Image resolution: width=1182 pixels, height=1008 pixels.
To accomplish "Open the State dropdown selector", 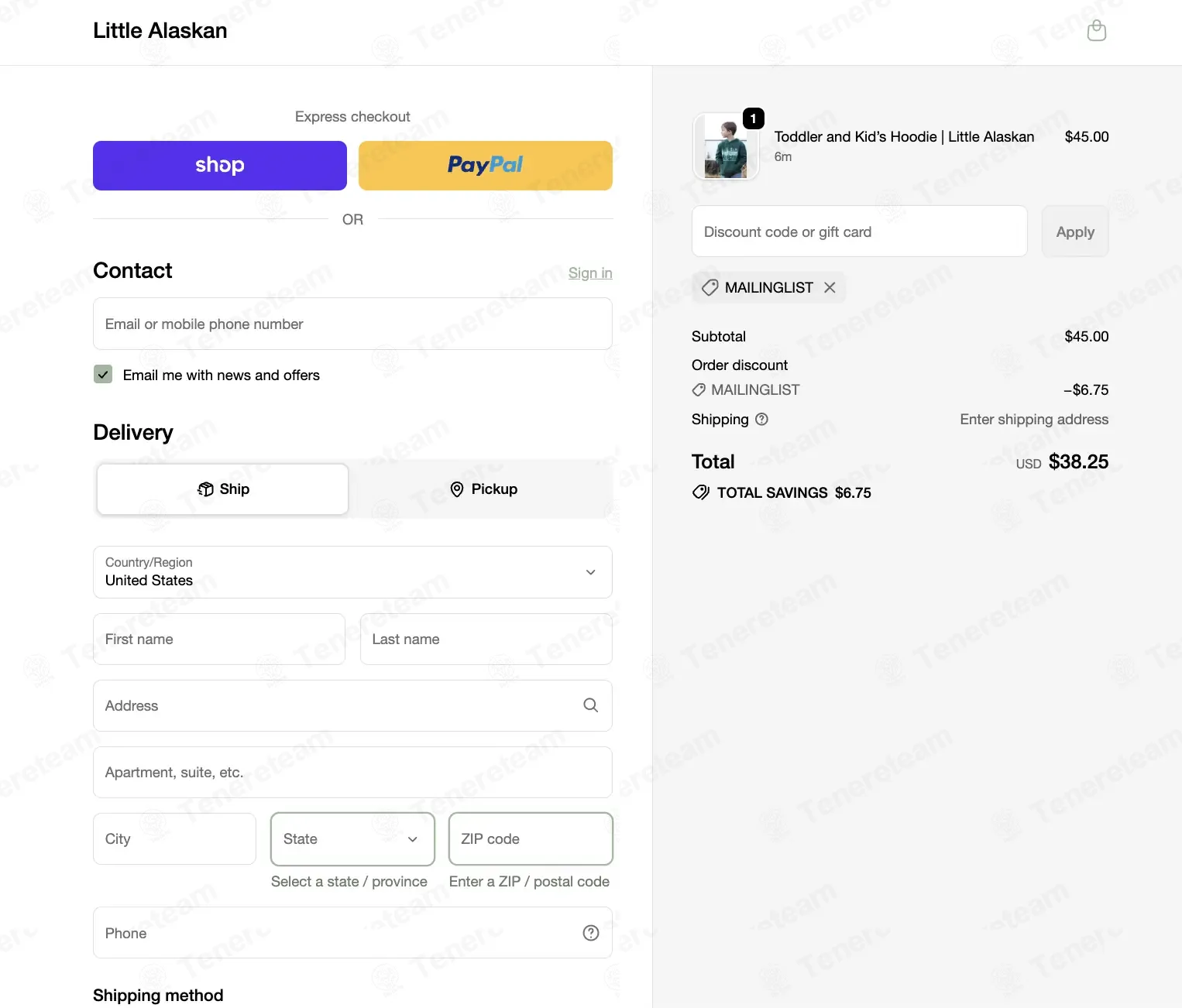I will point(352,838).
